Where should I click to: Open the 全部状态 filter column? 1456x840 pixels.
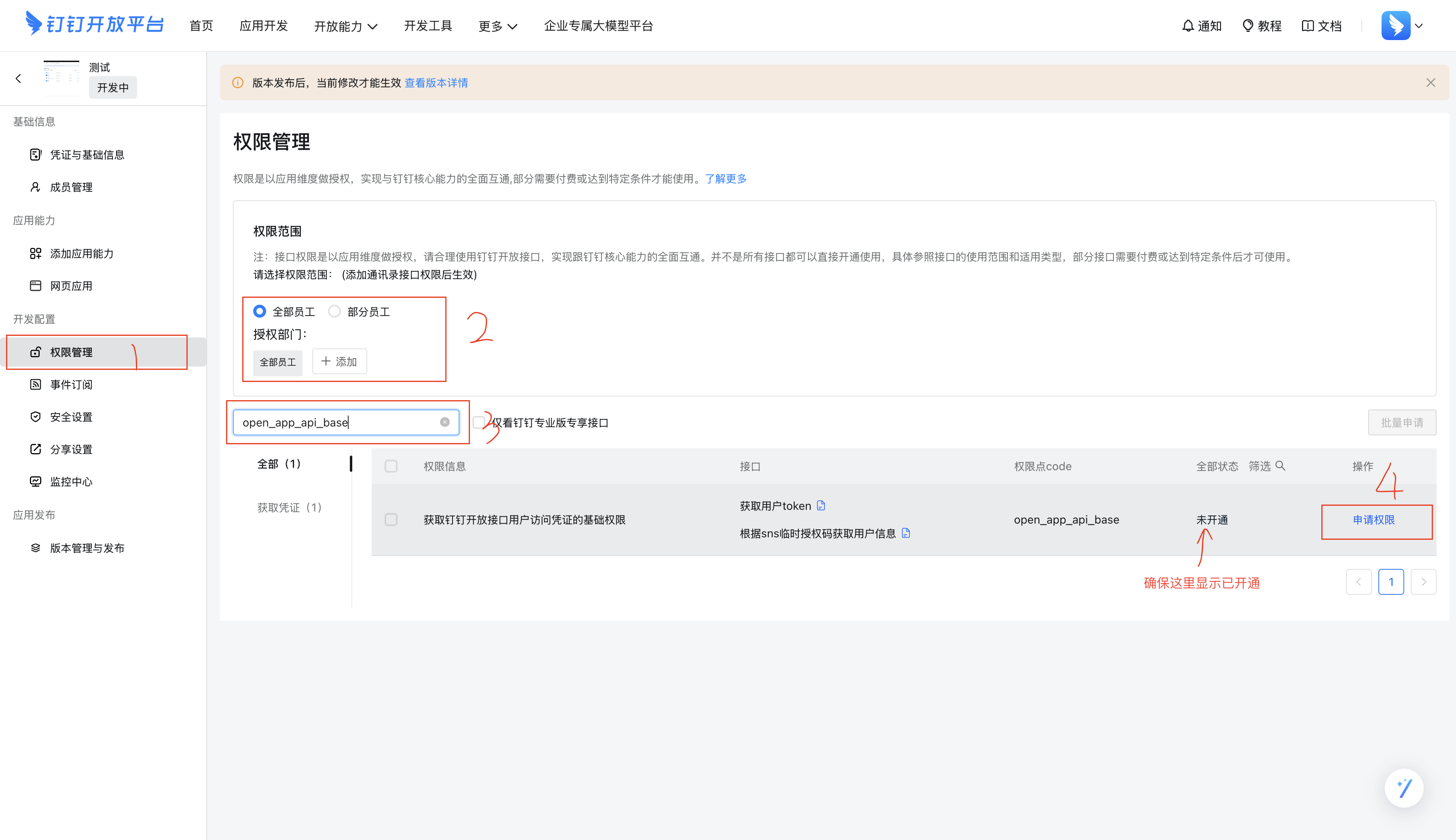1217,466
